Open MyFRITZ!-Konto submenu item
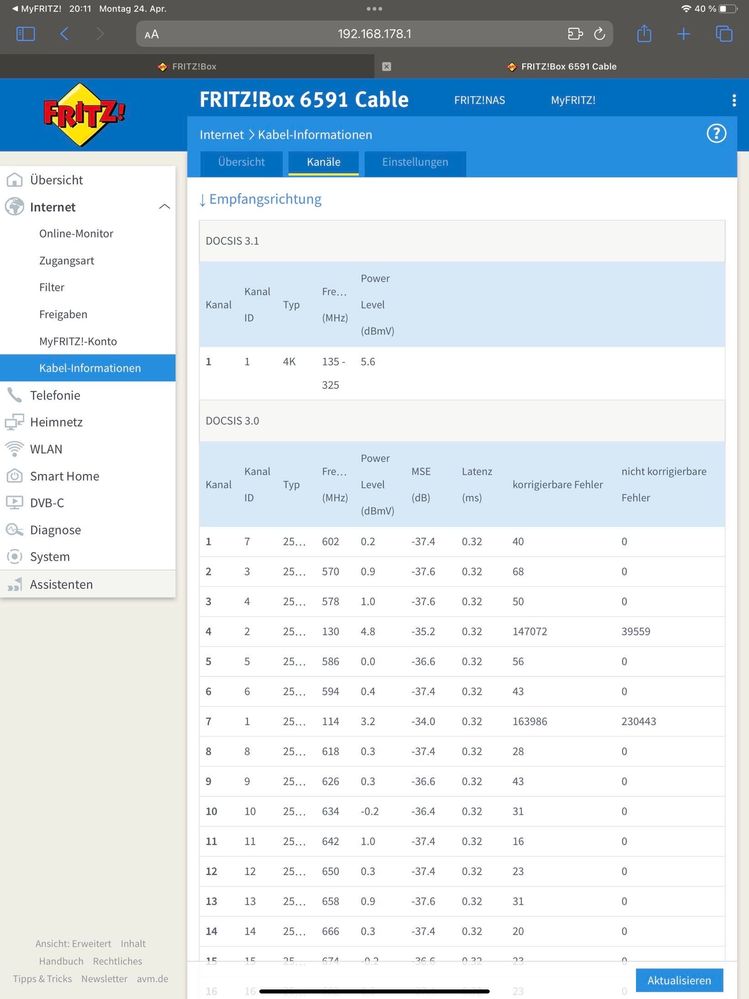The height and width of the screenshot is (999, 749). [x=78, y=341]
